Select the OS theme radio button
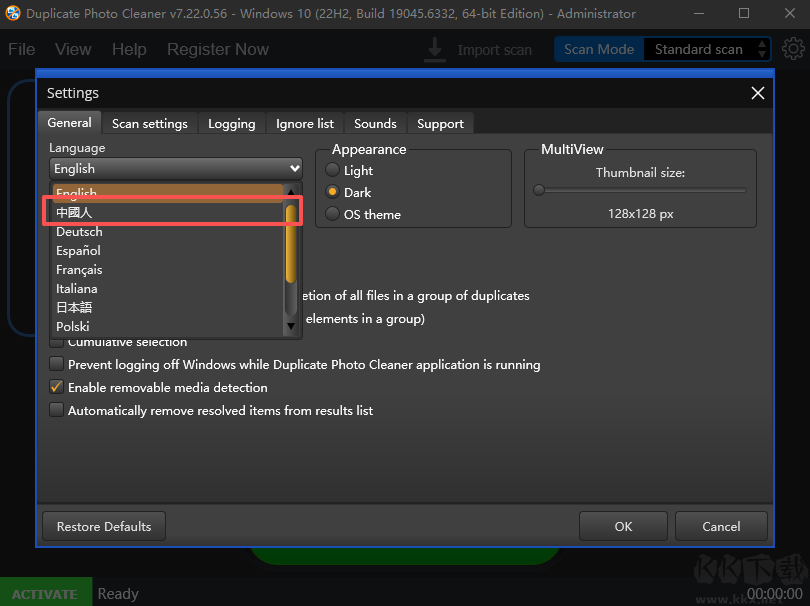 (x=334, y=214)
